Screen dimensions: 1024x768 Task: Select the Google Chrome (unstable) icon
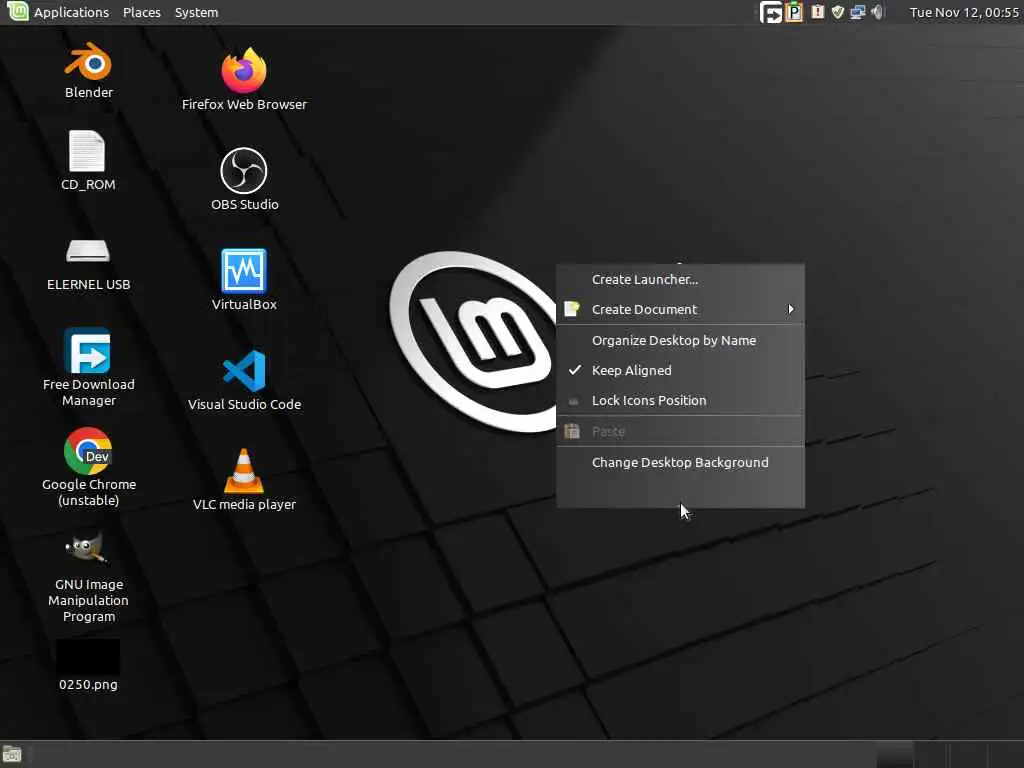pyautogui.click(x=88, y=451)
